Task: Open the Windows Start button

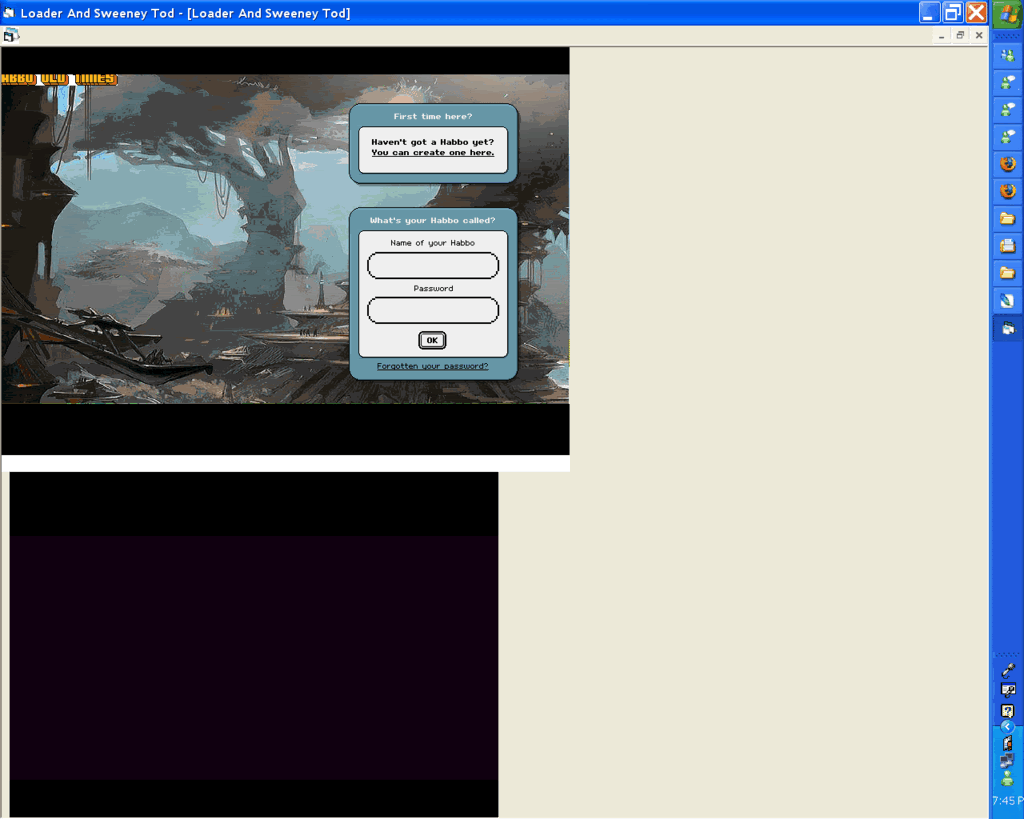Action: 1007,14
